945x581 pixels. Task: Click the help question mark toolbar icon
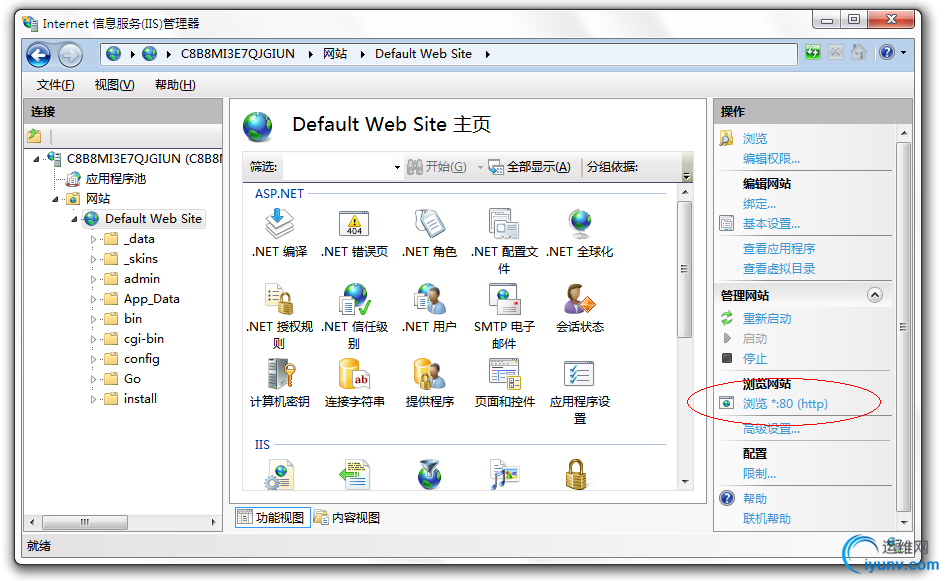point(887,52)
